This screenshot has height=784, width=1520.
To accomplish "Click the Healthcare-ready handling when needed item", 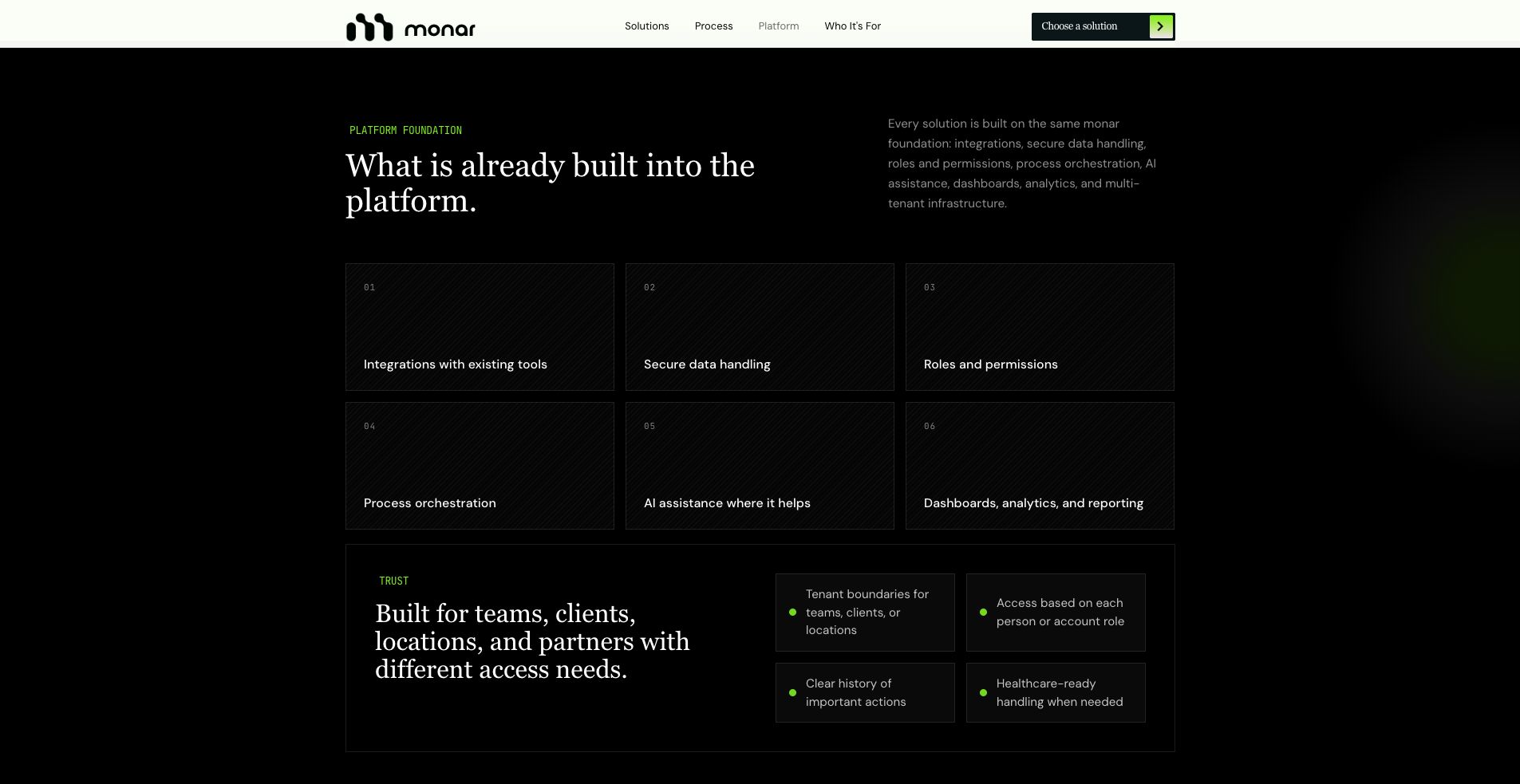I will (x=1056, y=693).
